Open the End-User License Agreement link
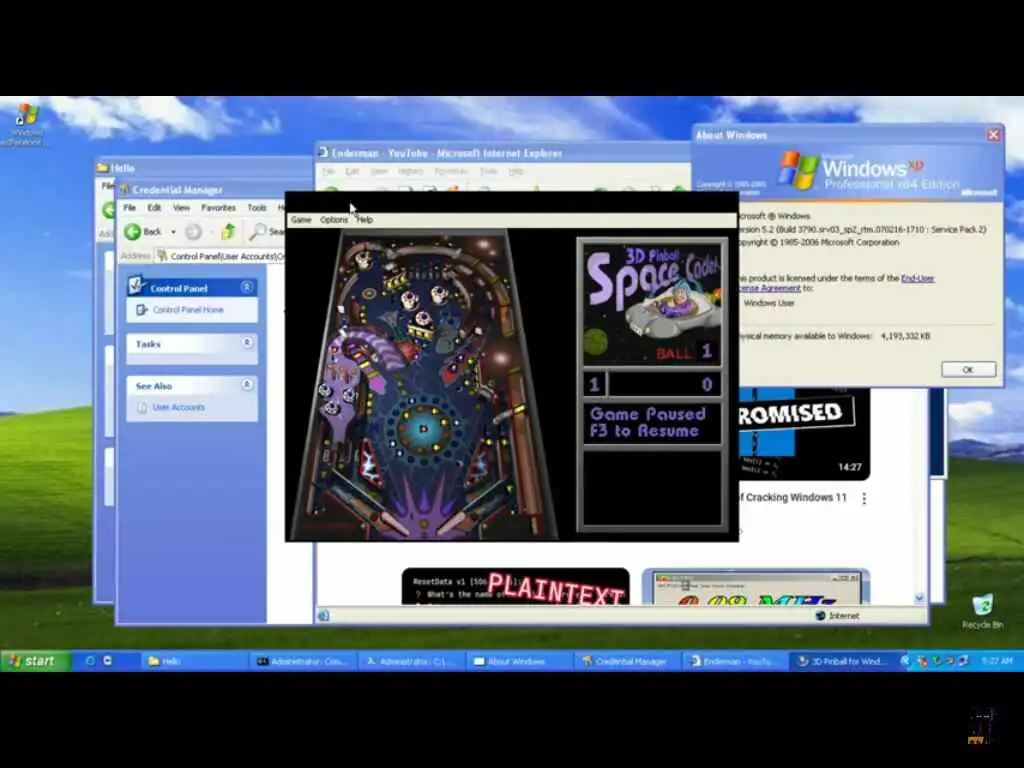1024x768 pixels. (x=837, y=283)
